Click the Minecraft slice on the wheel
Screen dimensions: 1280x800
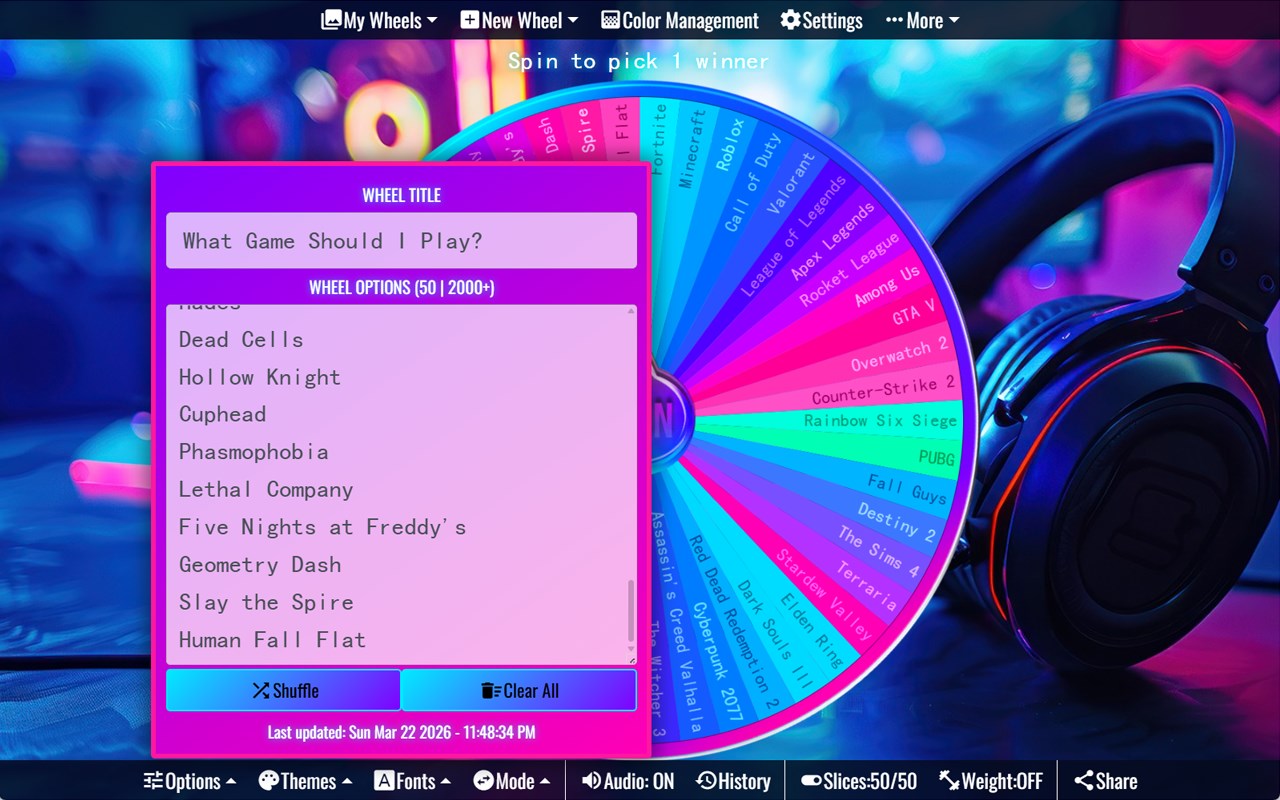pyautogui.click(x=692, y=148)
